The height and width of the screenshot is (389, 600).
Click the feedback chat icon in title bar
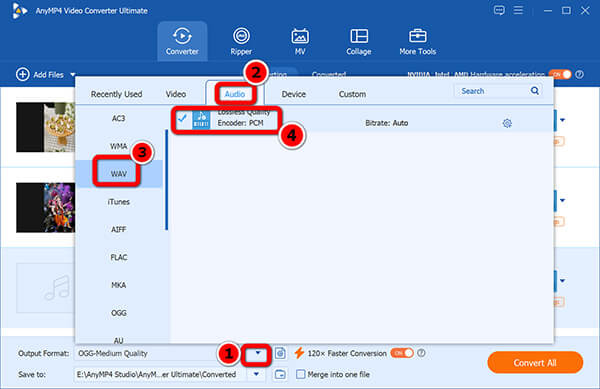point(499,10)
